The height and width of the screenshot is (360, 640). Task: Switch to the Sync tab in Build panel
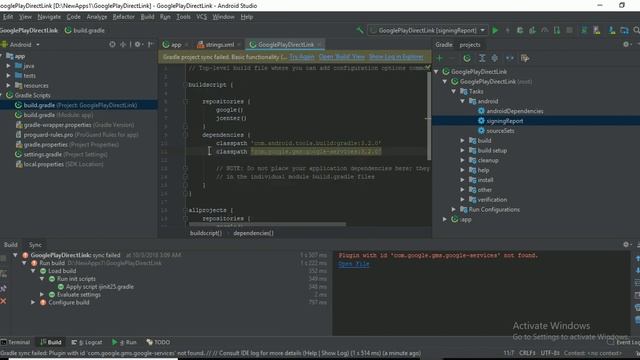(35, 244)
